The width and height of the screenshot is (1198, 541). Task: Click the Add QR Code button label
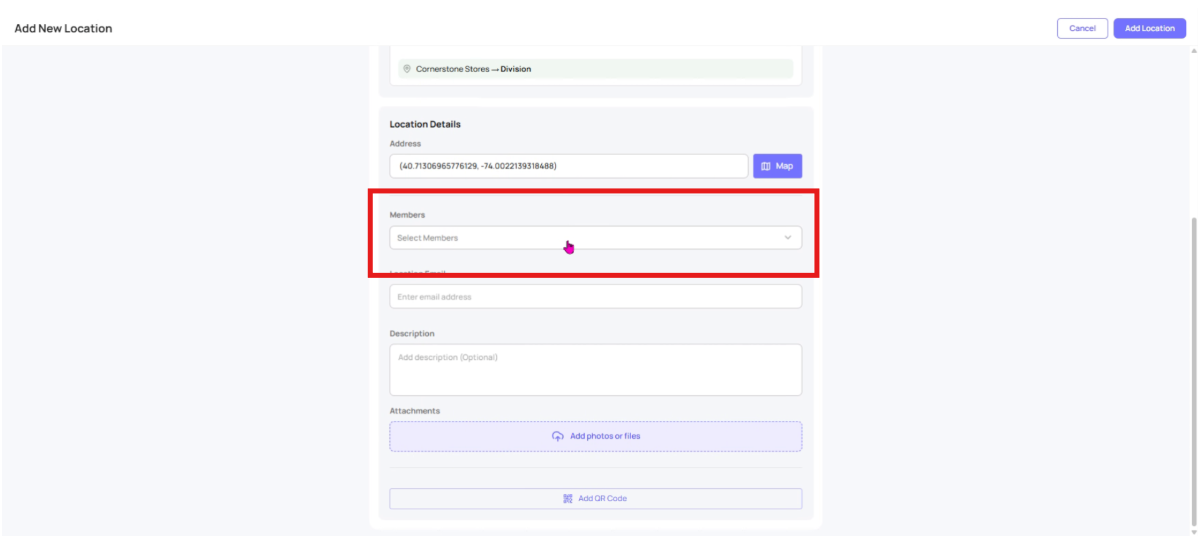click(602, 498)
